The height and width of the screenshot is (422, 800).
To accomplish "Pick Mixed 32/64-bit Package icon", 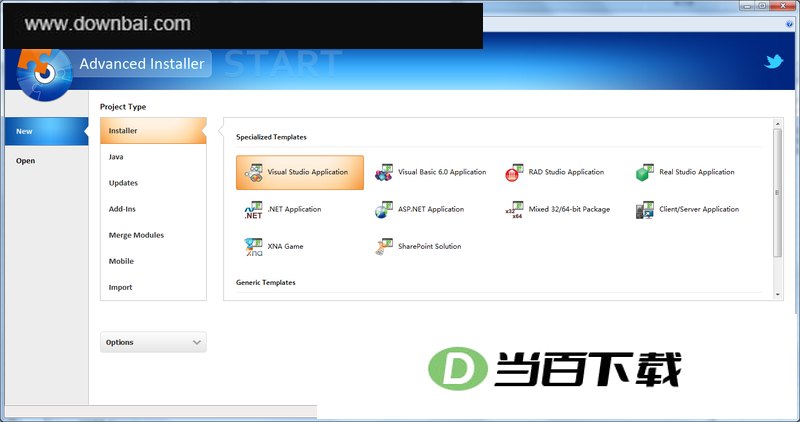I will 514,210.
